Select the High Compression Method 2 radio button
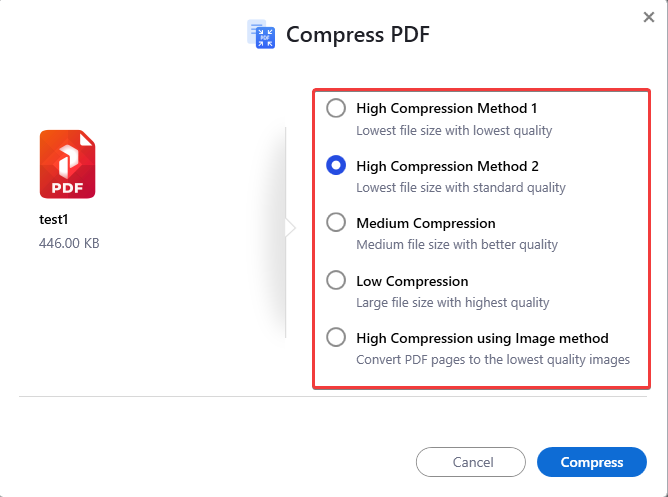668x497 pixels. pos(336,165)
